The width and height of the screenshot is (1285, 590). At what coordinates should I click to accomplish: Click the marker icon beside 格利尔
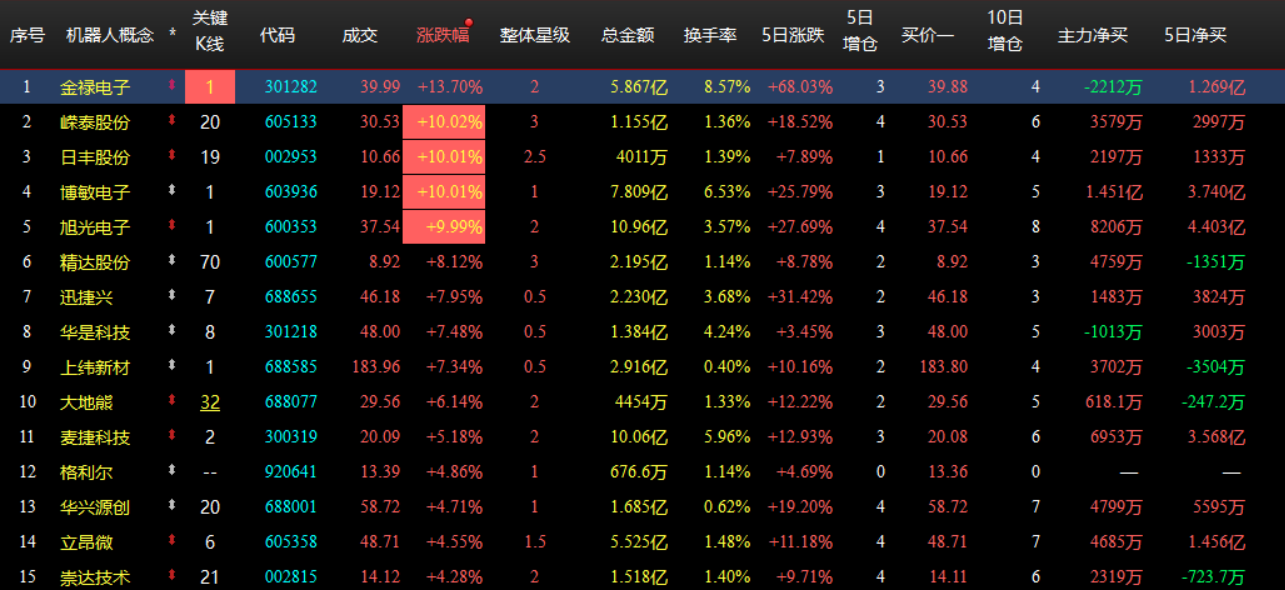click(172, 471)
